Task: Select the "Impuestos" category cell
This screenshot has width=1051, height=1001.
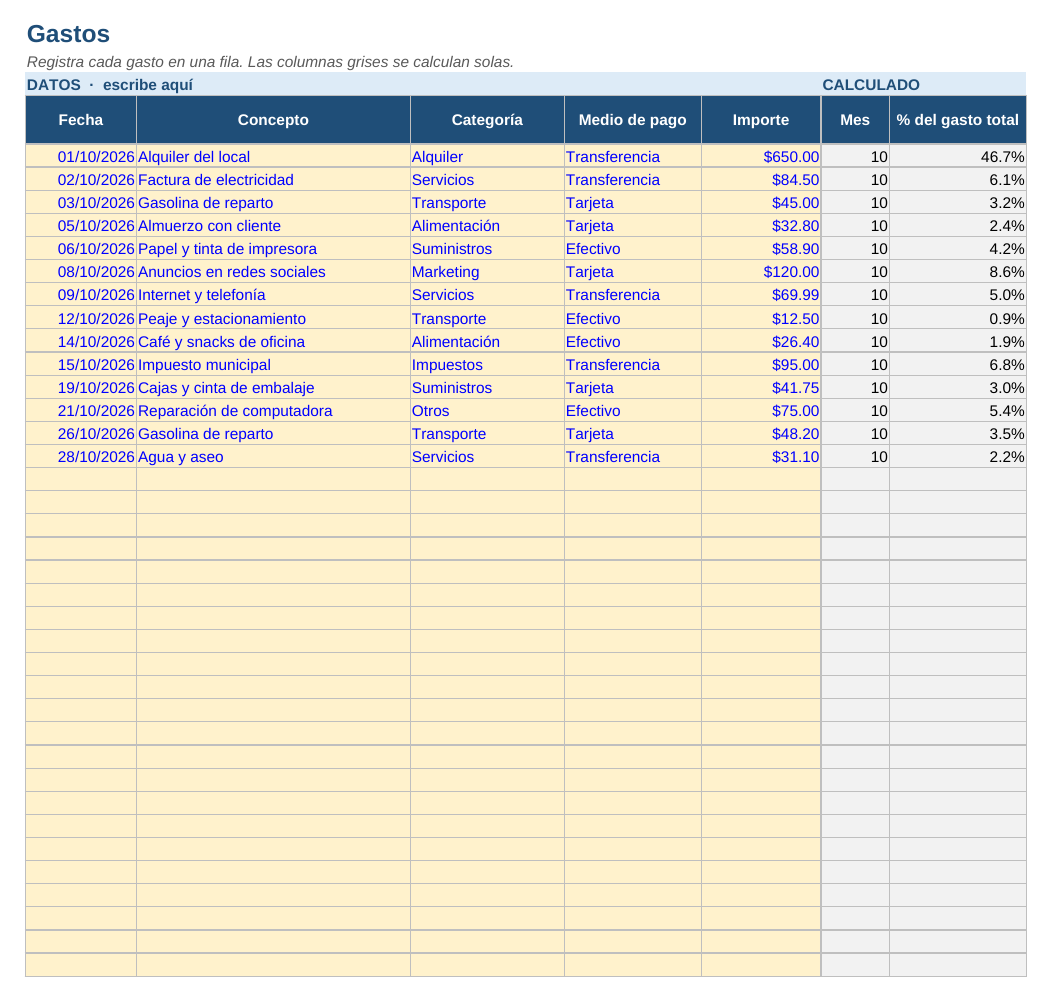Action: pyautogui.click(x=487, y=365)
